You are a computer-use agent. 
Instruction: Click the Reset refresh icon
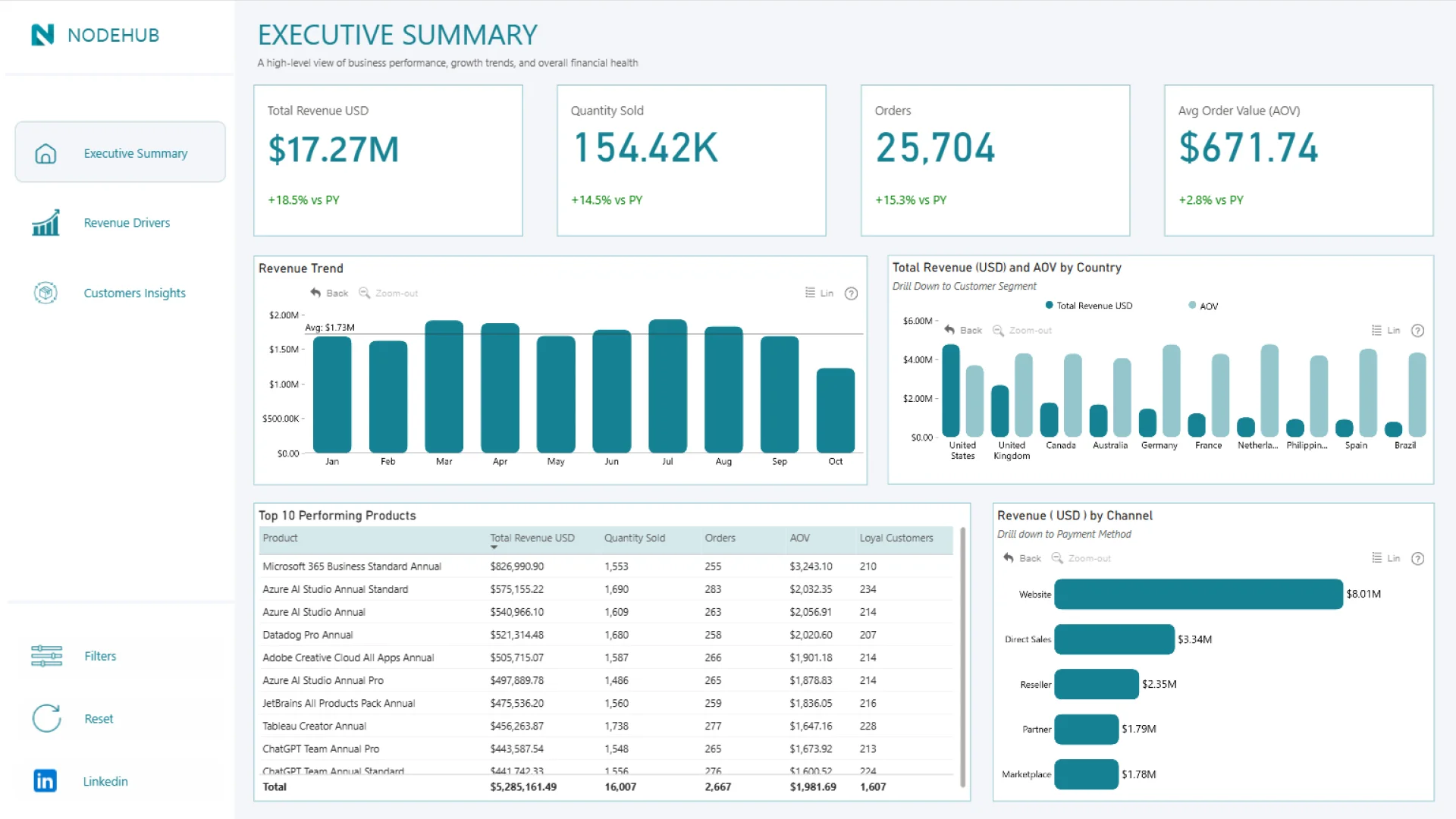click(46, 718)
